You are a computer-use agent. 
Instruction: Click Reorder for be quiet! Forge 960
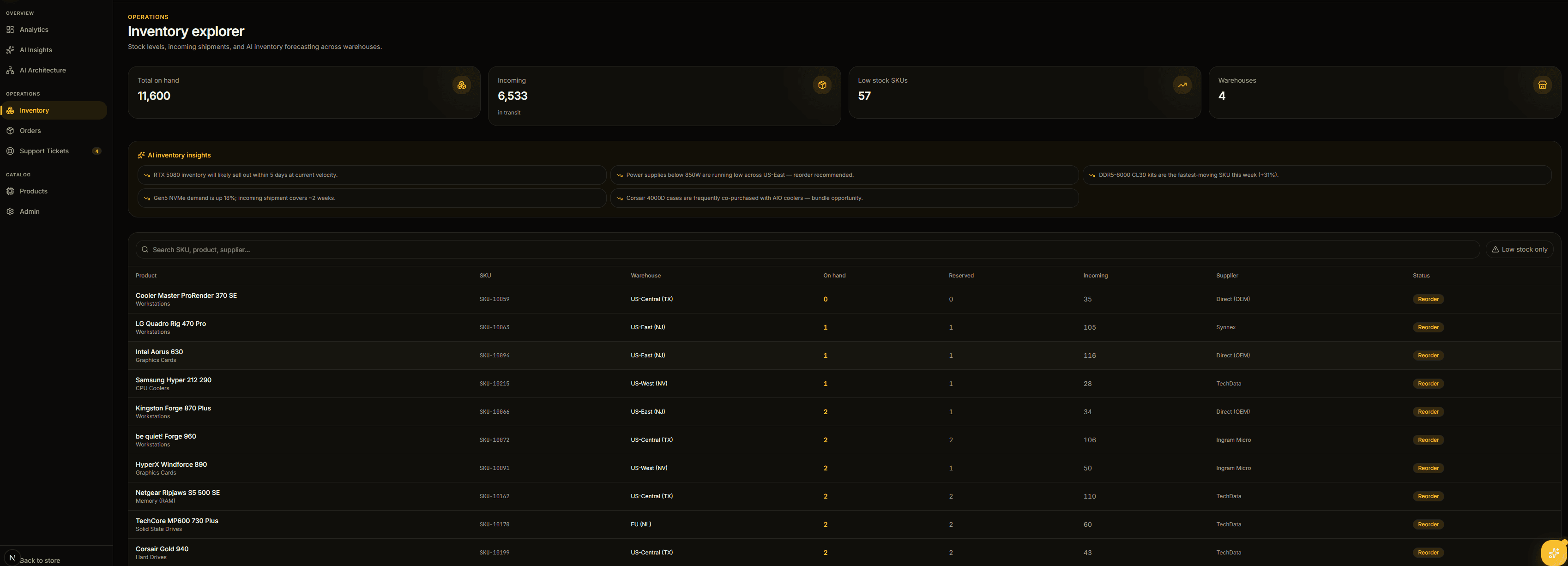[1428, 440]
